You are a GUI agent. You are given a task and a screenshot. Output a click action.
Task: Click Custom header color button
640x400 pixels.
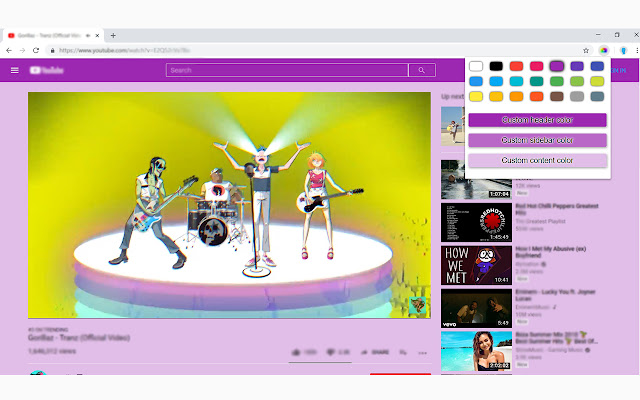(x=538, y=120)
